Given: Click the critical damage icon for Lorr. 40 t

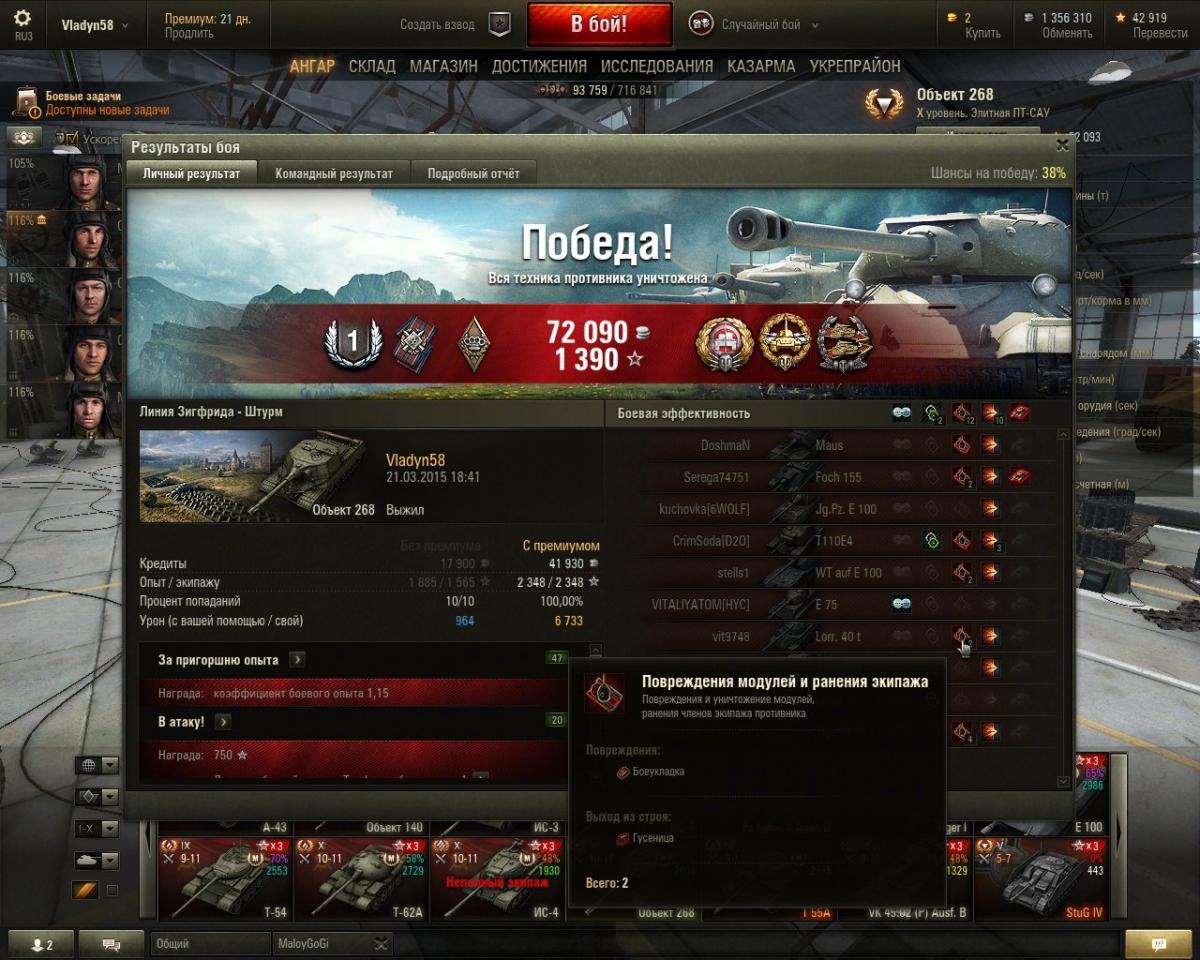Looking at the screenshot, I should (x=961, y=636).
